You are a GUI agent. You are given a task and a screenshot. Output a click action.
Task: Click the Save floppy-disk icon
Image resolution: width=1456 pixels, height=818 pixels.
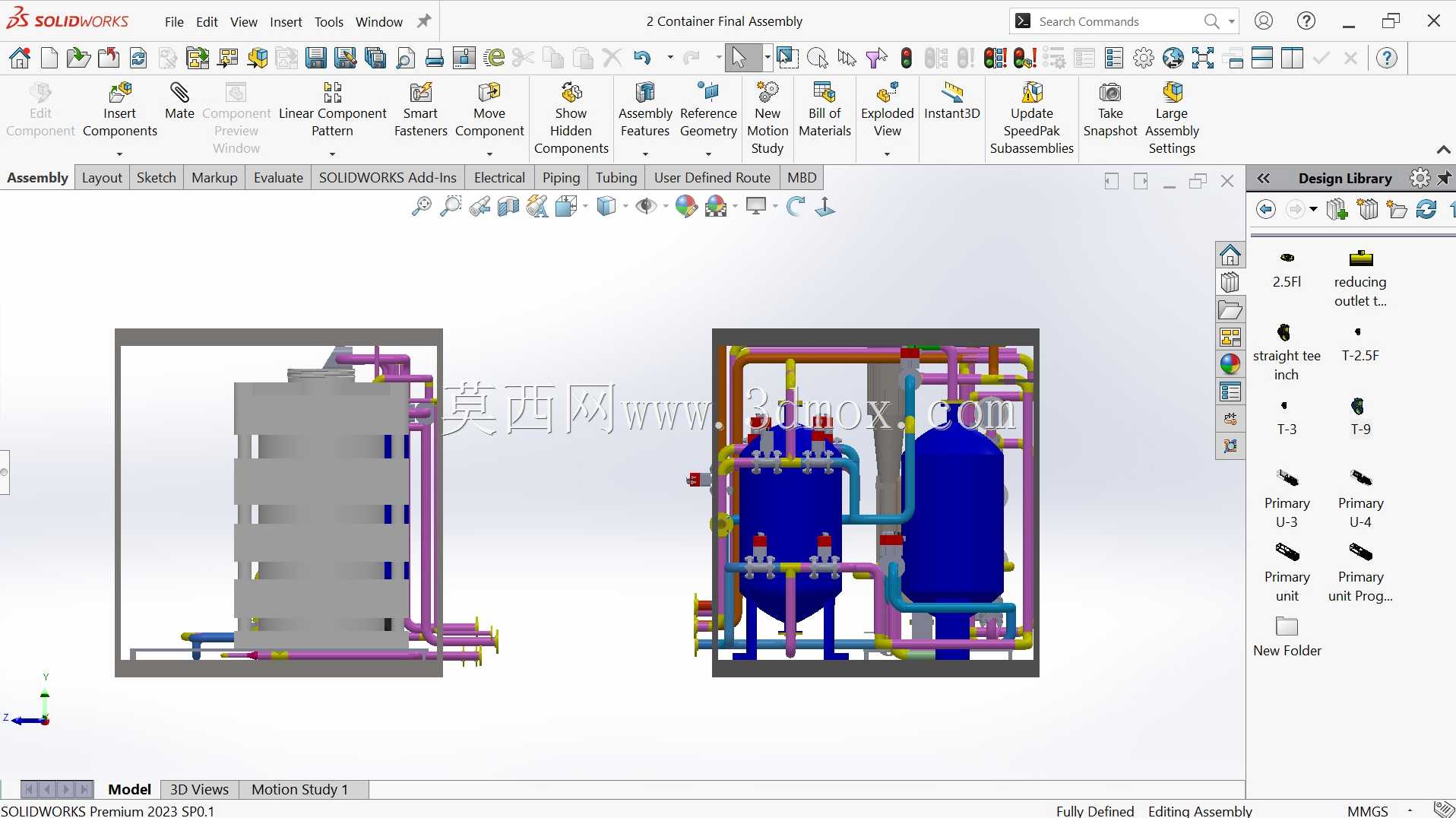pyautogui.click(x=316, y=58)
